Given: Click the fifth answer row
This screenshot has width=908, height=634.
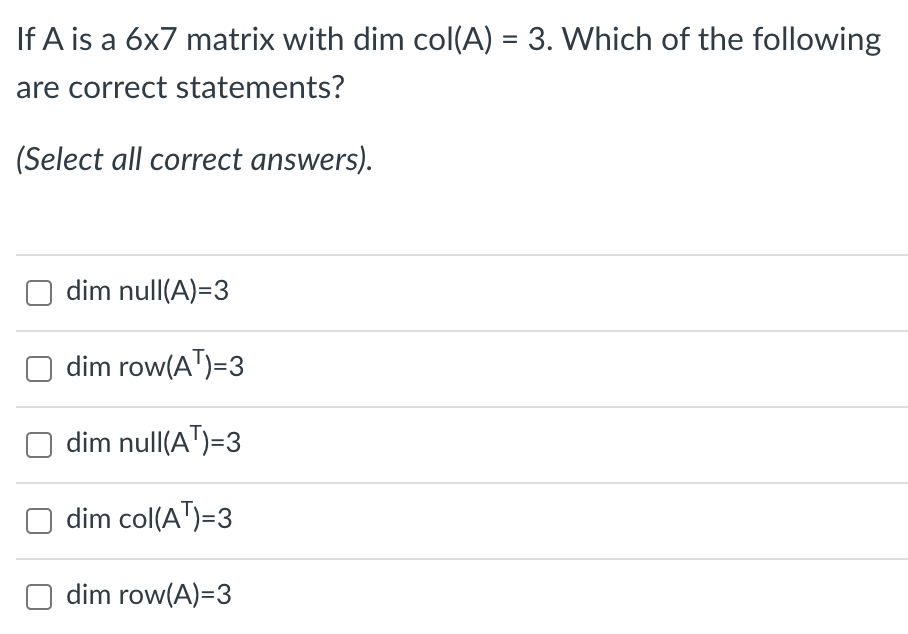Looking at the screenshot, I should 450,595.
